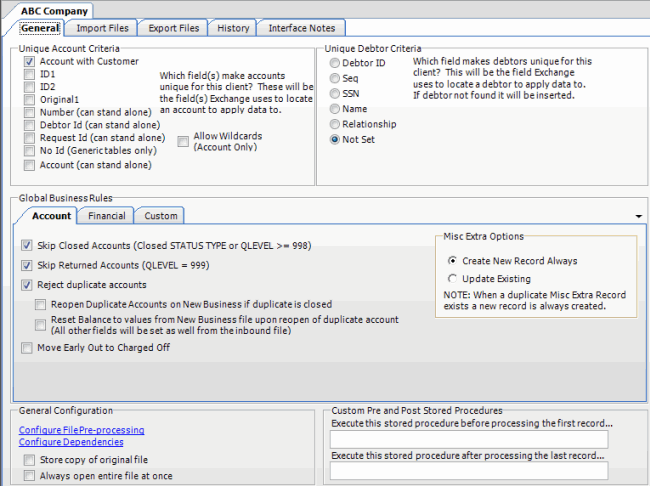The height and width of the screenshot is (486, 650).
Task: Select the Financial business rules tab
Action: (x=106, y=215)
